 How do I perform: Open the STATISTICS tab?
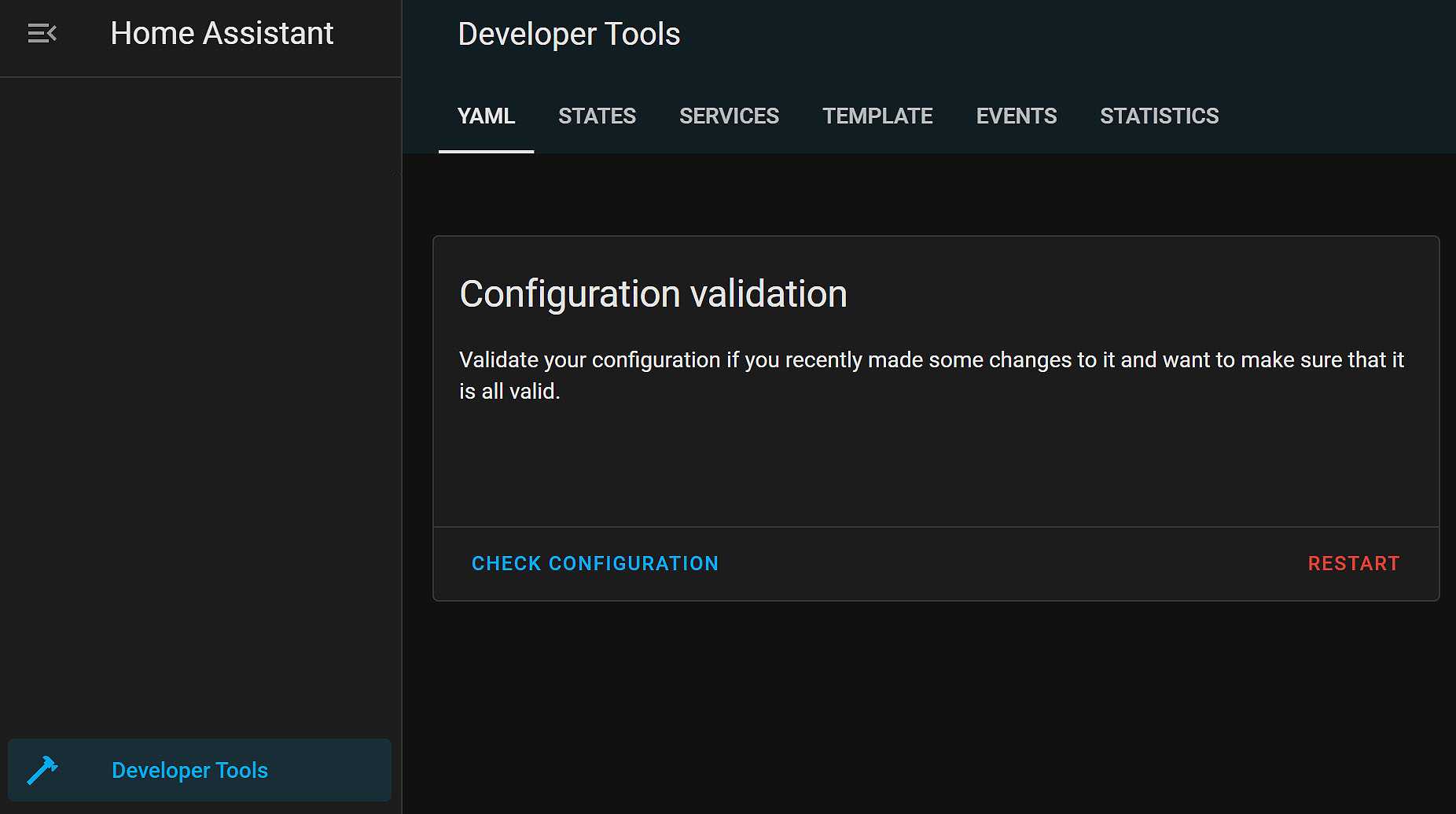pyautogui.click(x=1159, y=116)
